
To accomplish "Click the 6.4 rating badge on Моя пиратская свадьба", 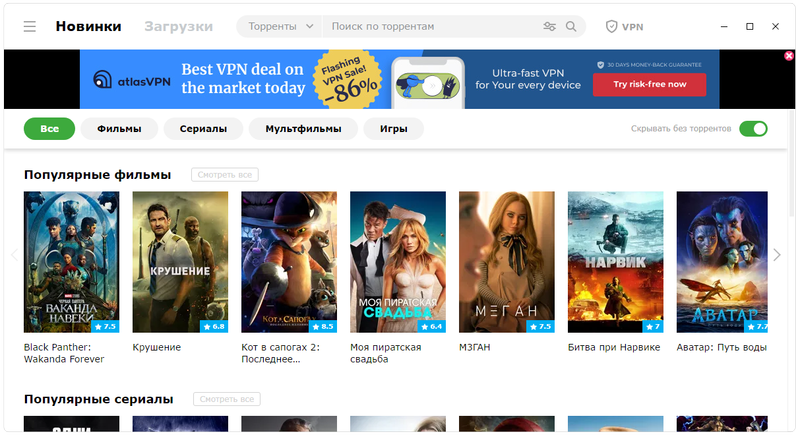I will pos(432,326).
